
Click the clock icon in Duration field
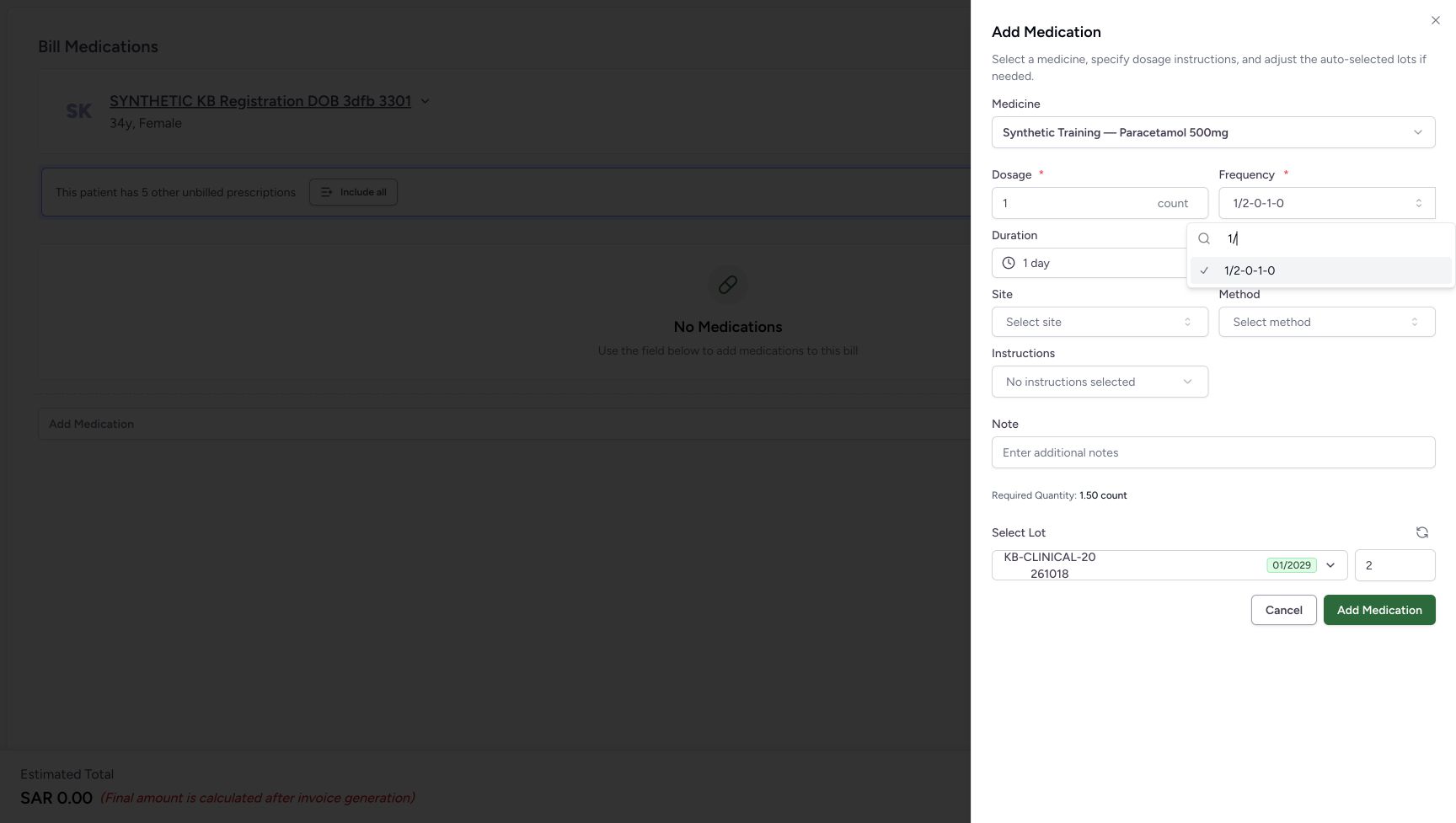[x=1008, y=263]
